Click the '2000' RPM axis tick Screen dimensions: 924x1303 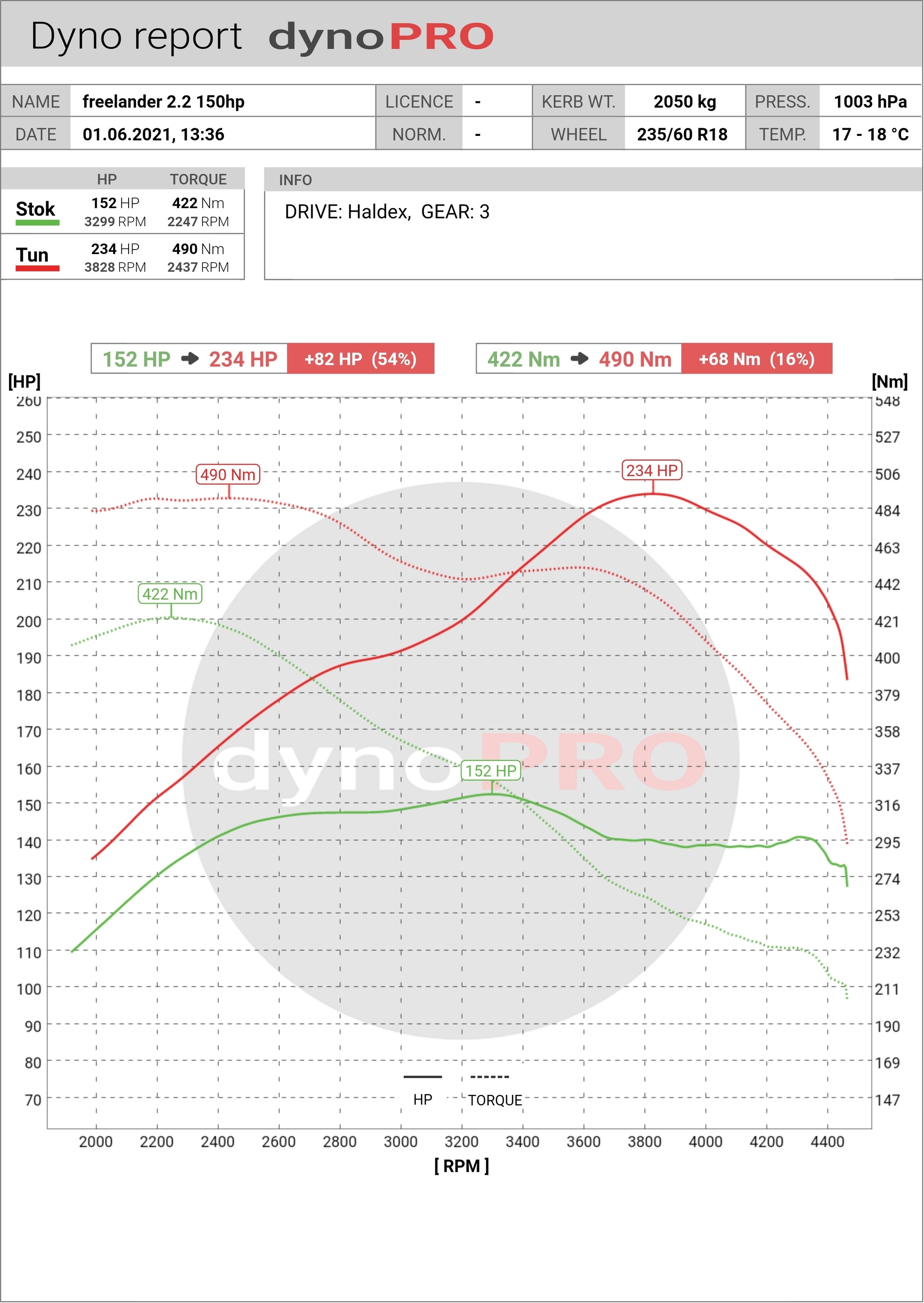(96, 1142)
